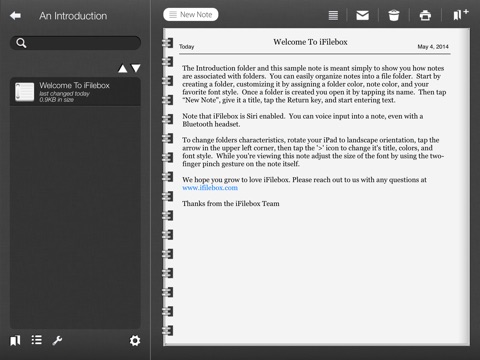Delete the note with trash icon
The width and height of the screenshot is (480, 360).
point(394,15)
